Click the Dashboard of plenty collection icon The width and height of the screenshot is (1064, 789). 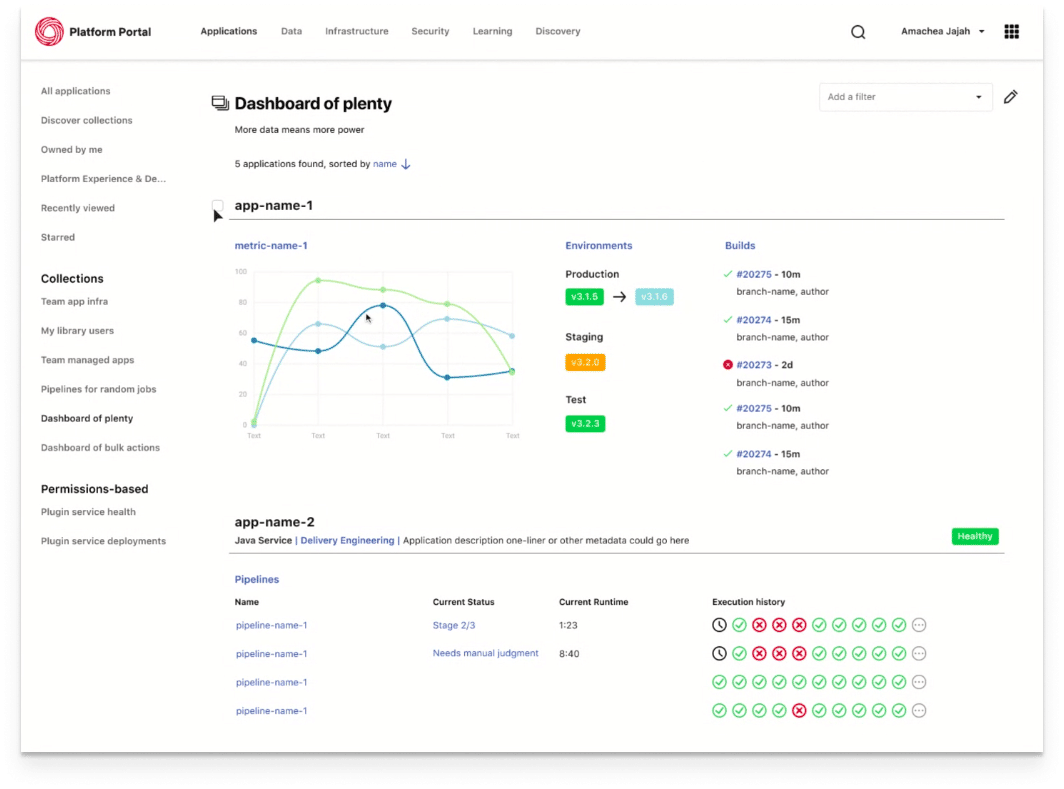click(220, 103)
